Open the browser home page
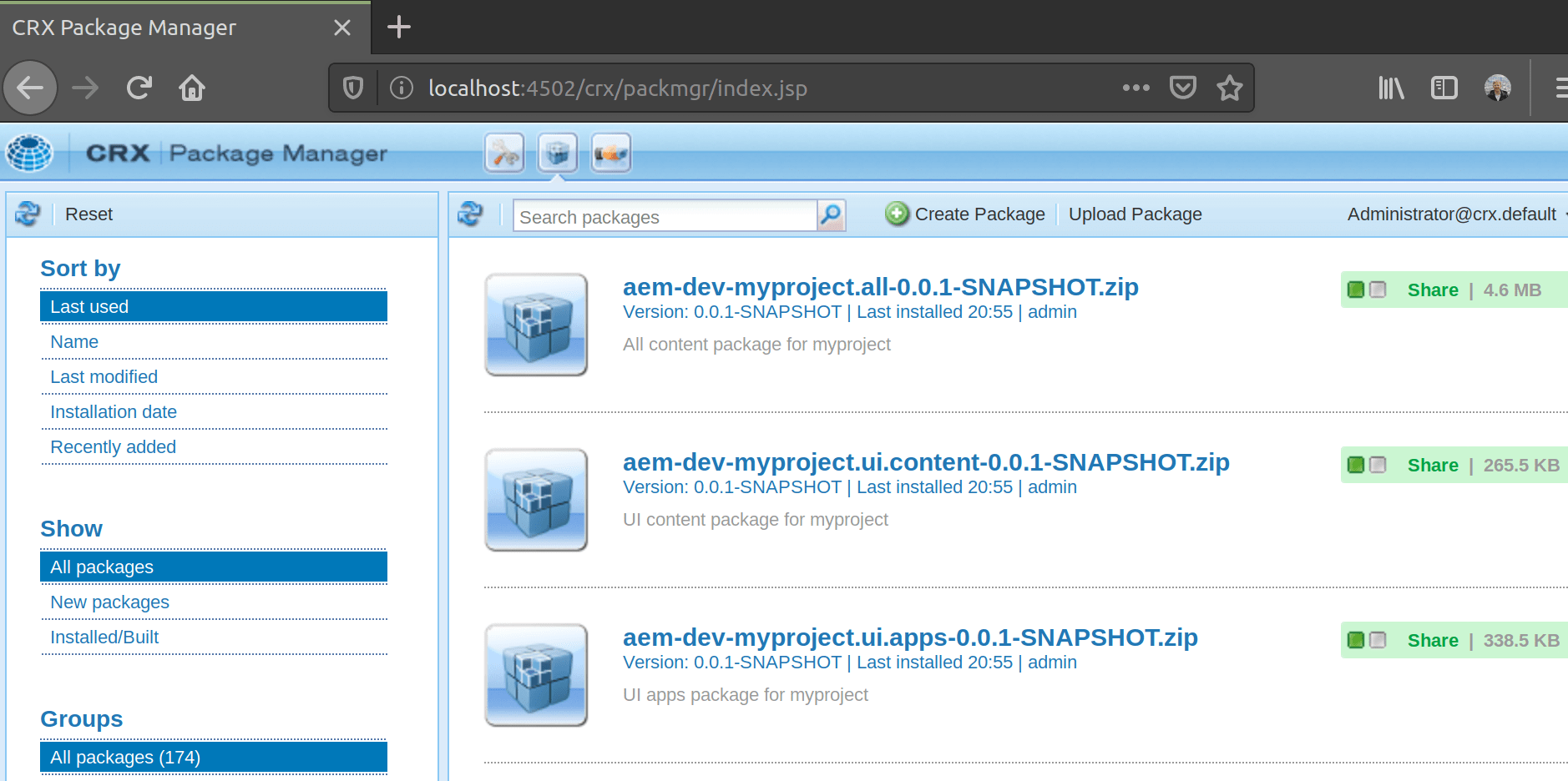Viewport: 1568px width, 781px height. (x=192, y=88)
